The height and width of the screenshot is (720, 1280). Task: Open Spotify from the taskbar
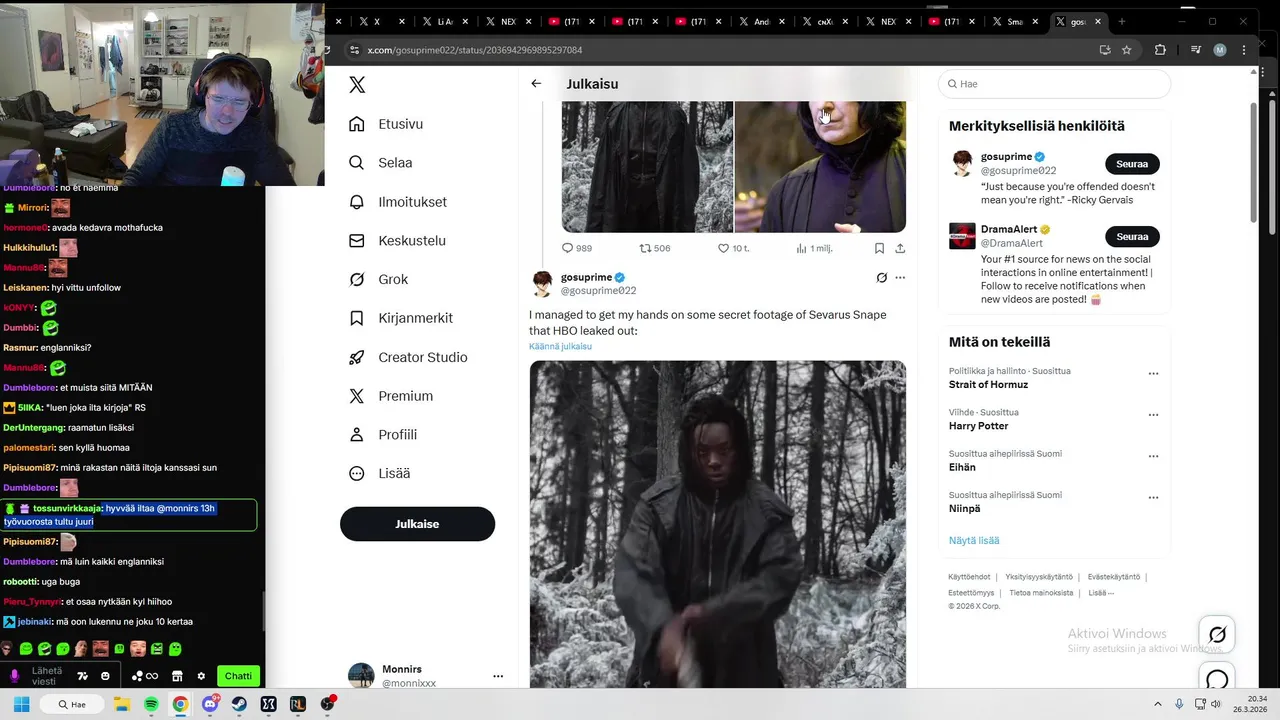[151, 704]
